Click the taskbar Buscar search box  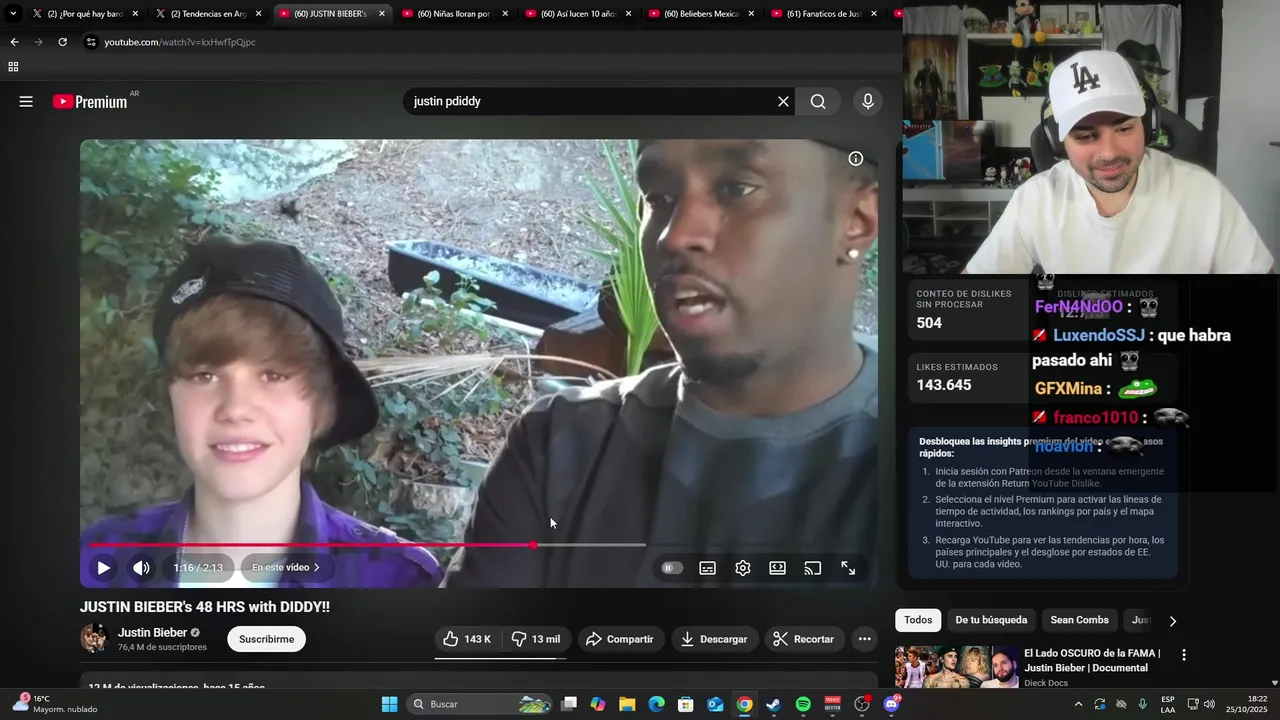[x=481, y=704]
